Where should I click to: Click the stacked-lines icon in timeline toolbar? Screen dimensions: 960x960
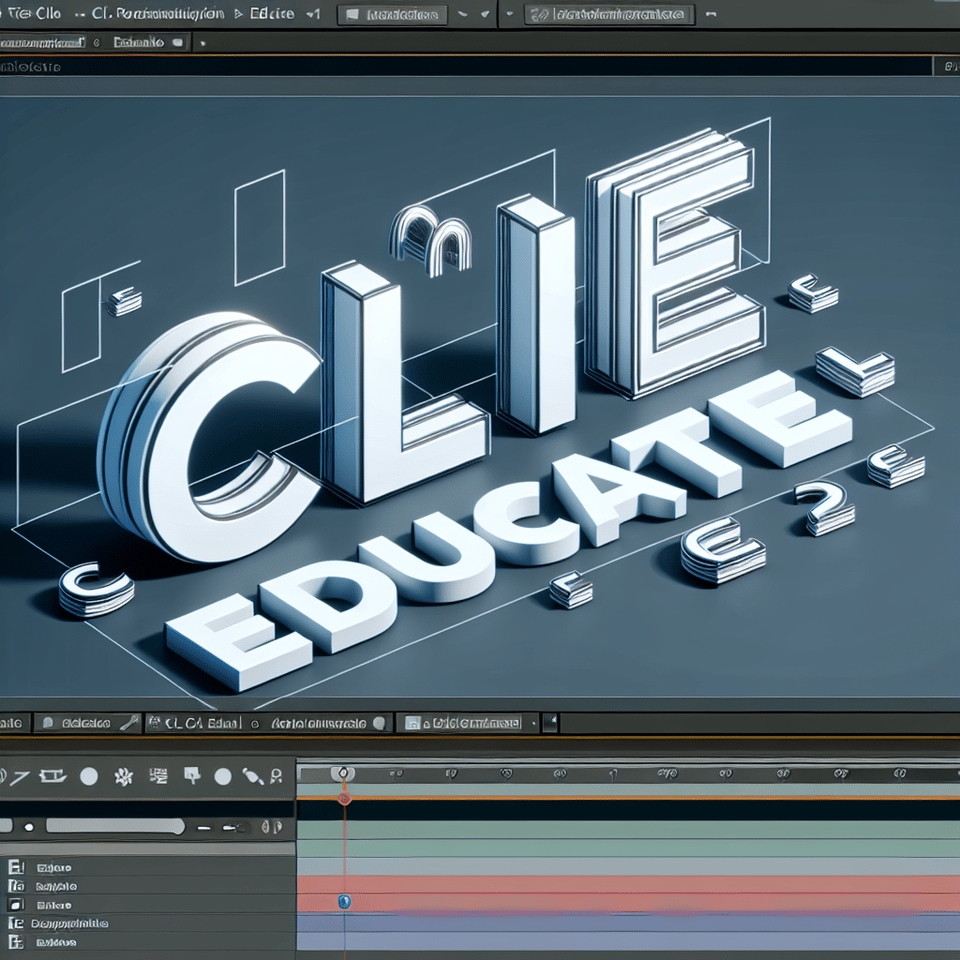[158, 777]
